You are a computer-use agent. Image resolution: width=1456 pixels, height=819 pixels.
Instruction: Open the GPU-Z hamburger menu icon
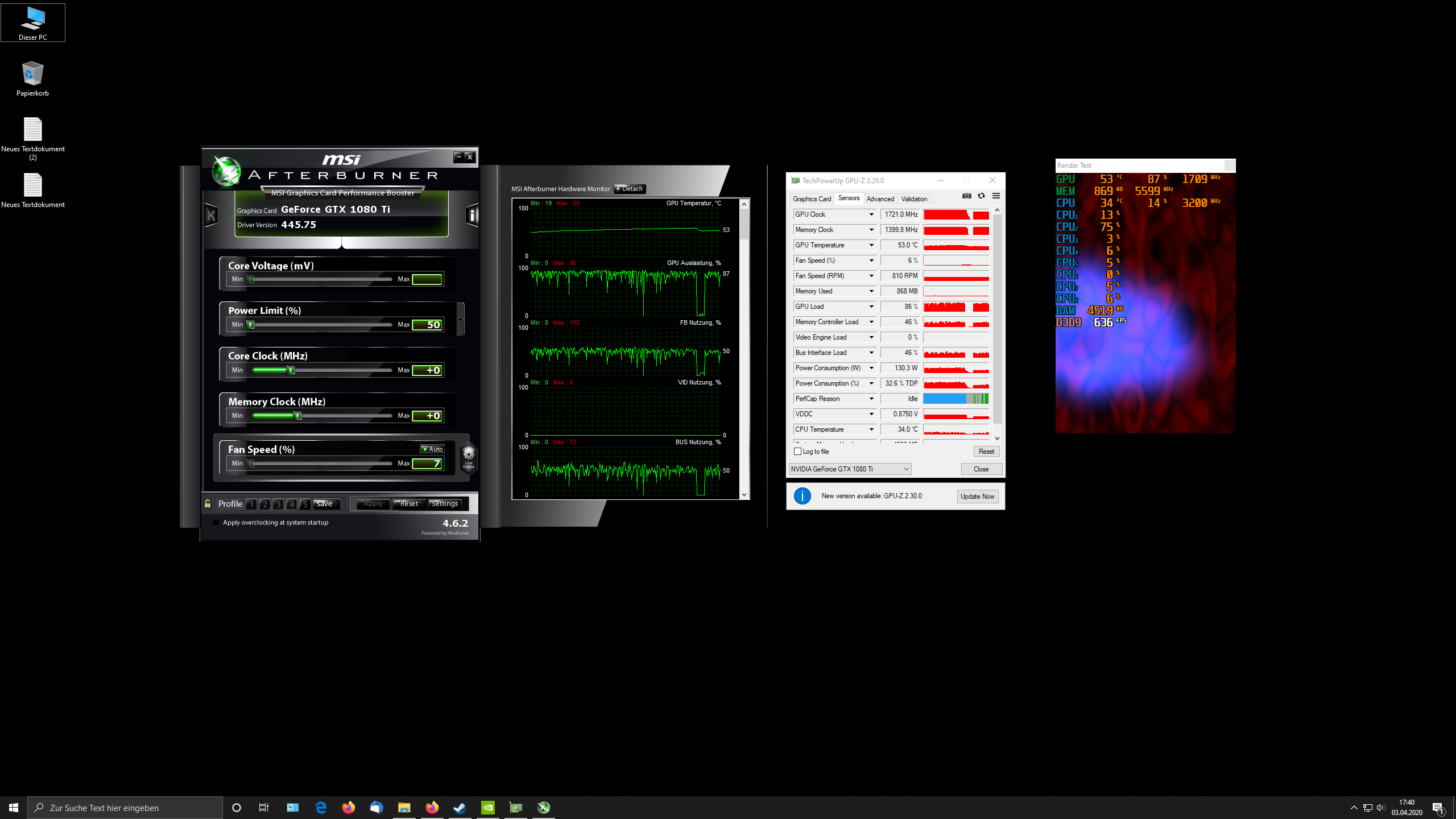tap(996, 196)
